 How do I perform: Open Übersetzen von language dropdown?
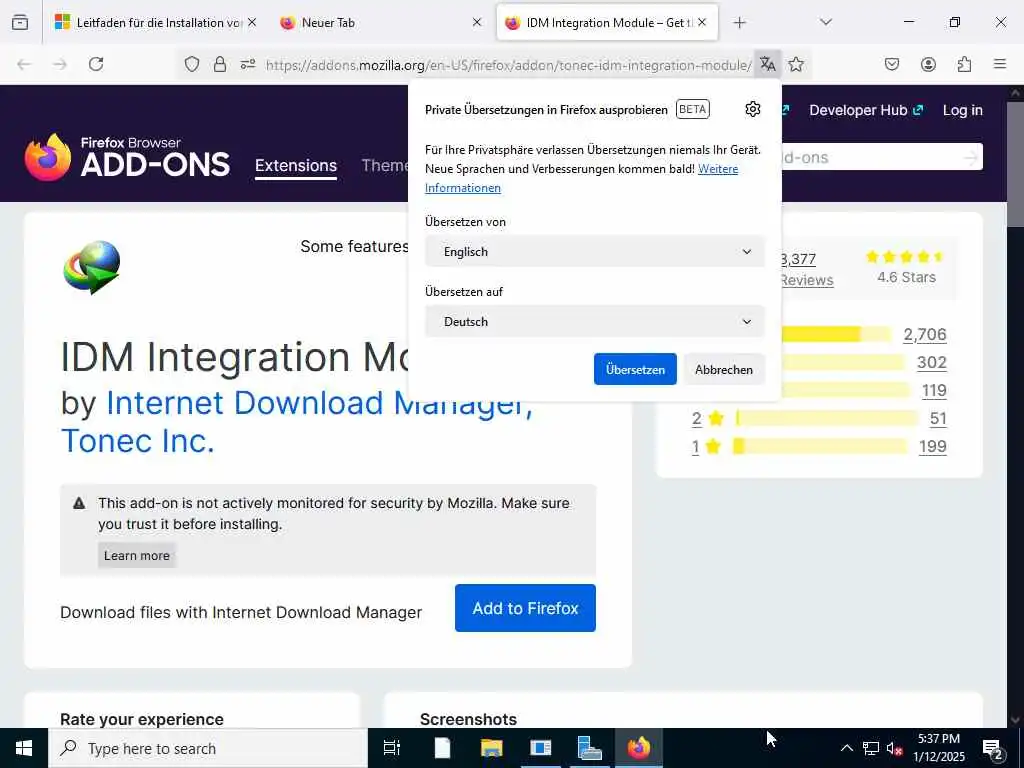(x=594, y=252)
